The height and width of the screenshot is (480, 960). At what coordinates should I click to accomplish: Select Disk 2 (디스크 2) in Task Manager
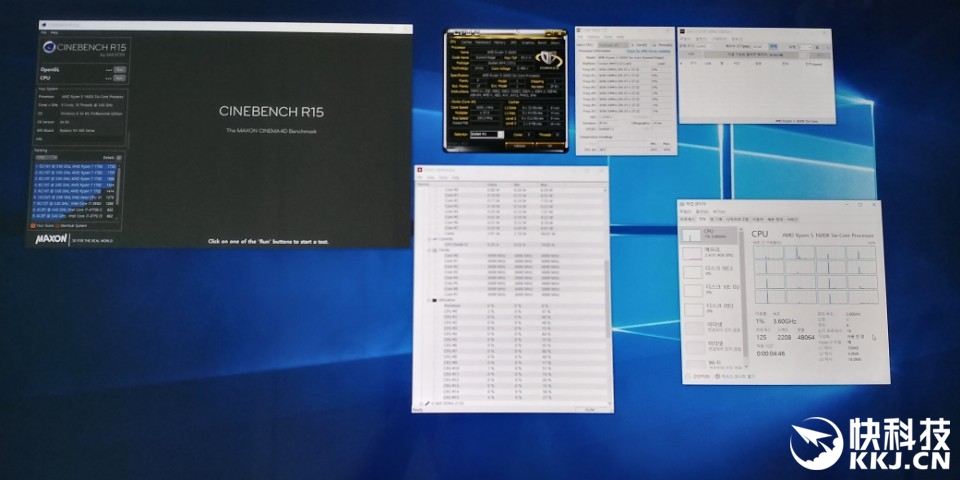(710, 308)
